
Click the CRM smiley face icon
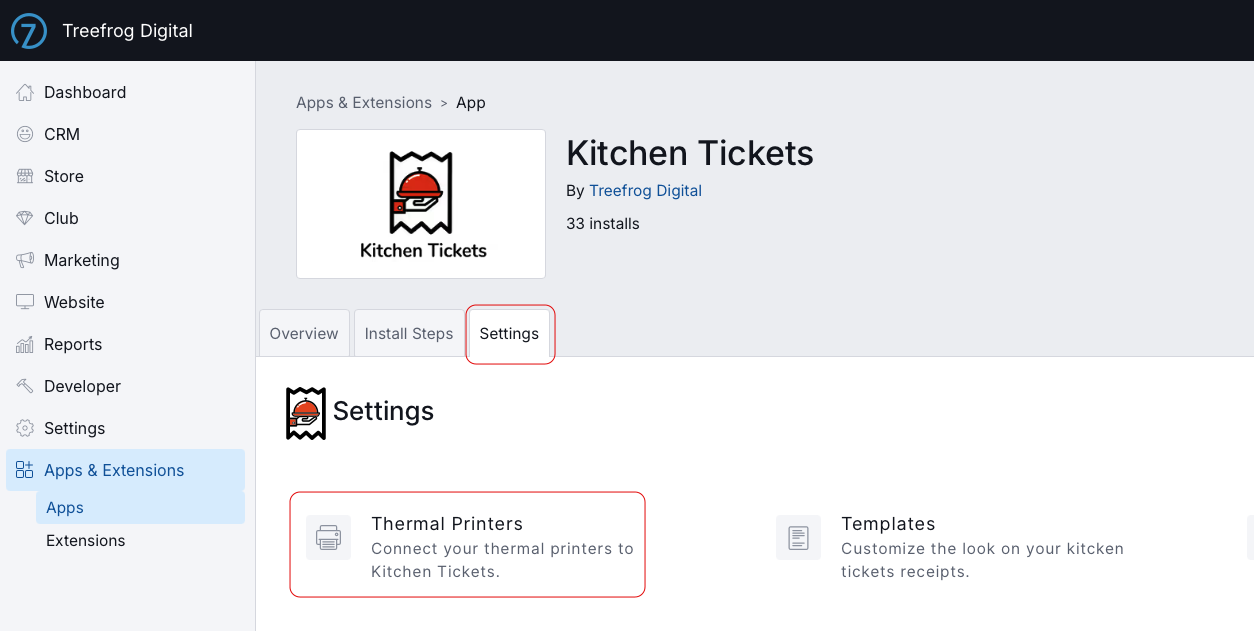point(25,134)
